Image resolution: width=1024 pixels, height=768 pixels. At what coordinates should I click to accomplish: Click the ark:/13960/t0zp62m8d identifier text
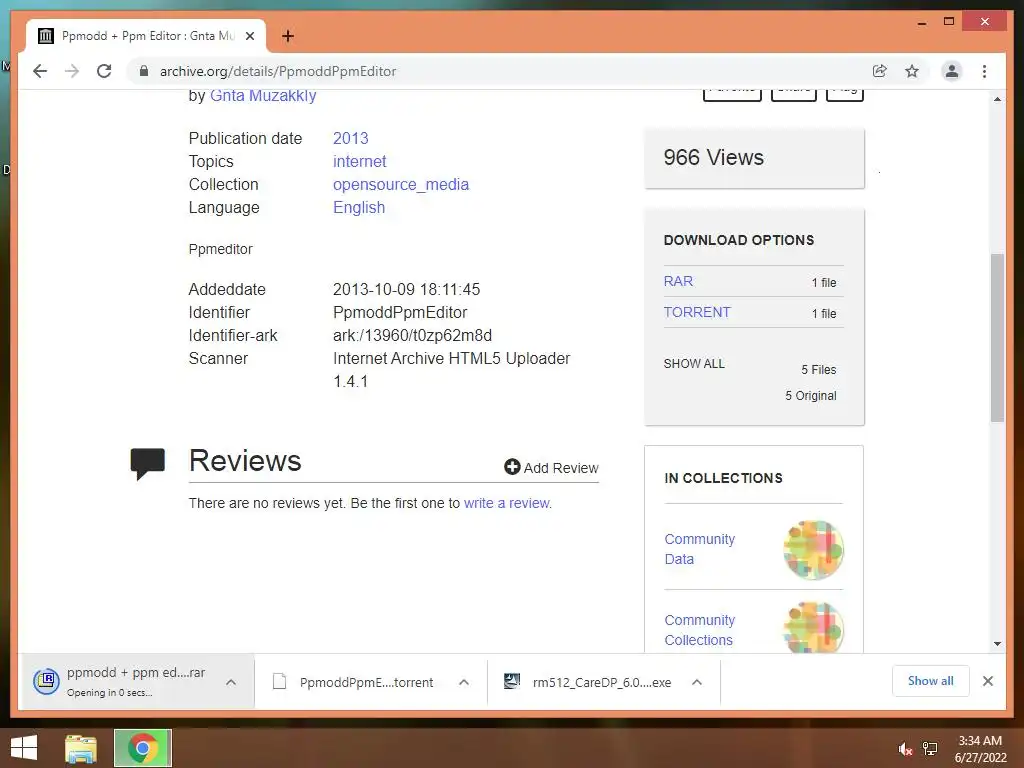[x=413, y=335]
